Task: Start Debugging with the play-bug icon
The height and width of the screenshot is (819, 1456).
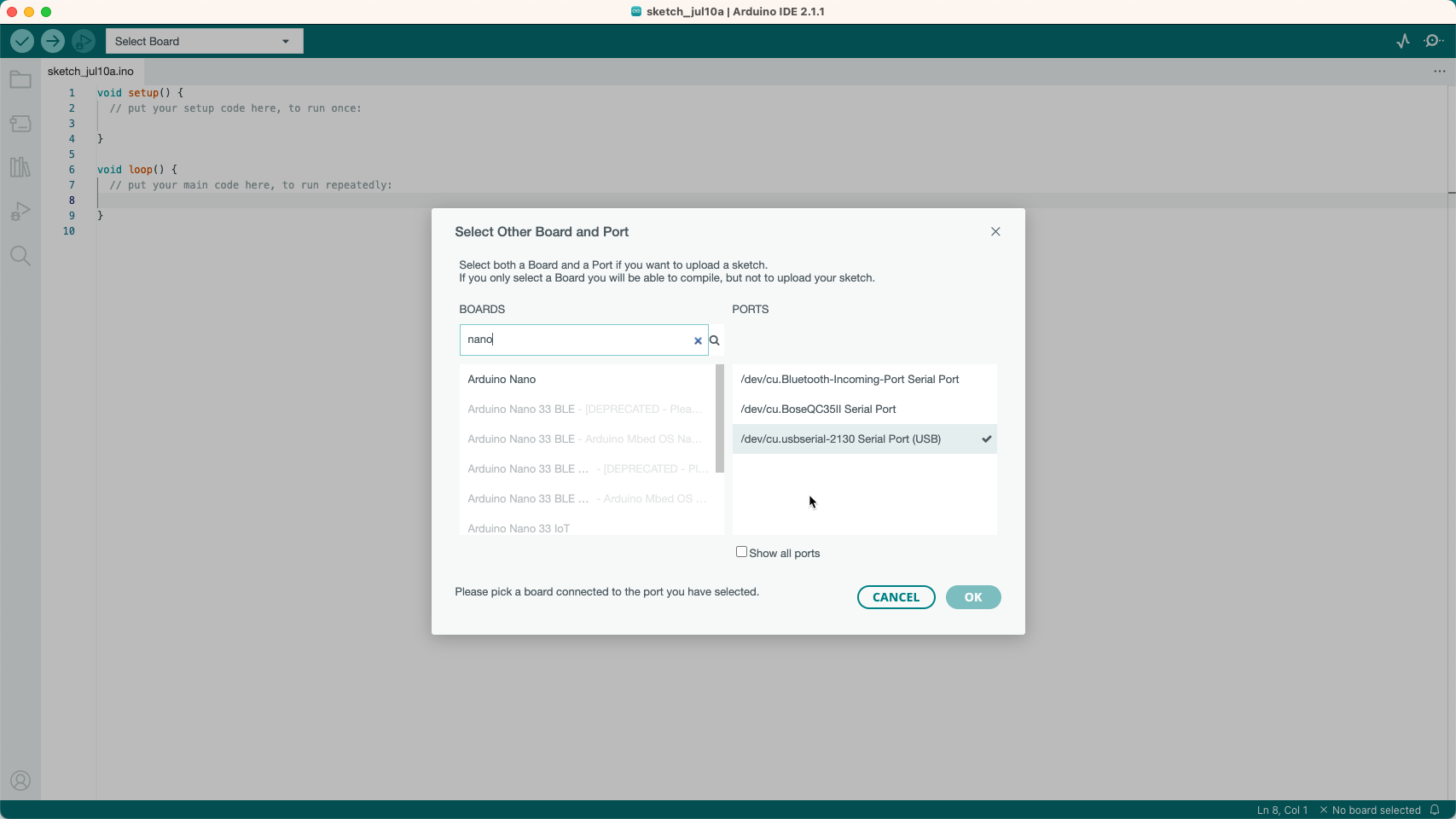Action: (x=84, y=41)
